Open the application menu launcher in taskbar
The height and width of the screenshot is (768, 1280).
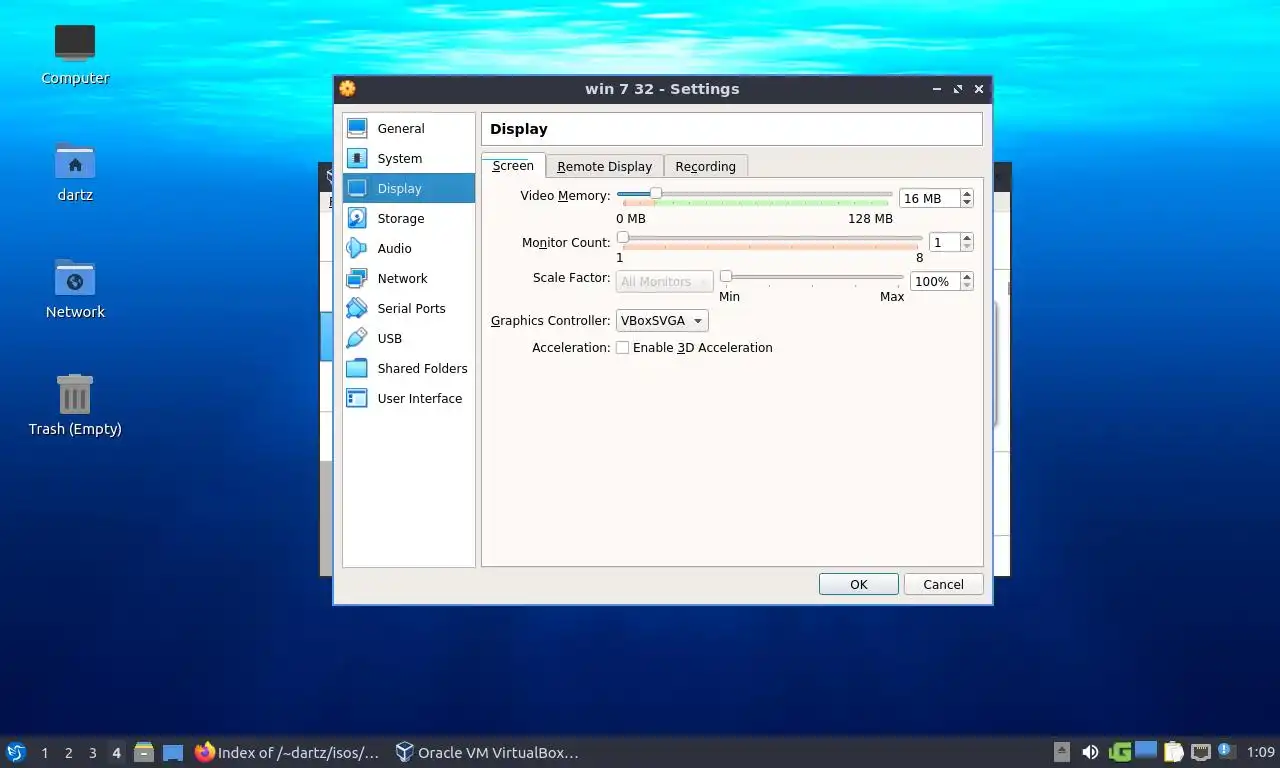pyautogui.click(x=15, y=752)
